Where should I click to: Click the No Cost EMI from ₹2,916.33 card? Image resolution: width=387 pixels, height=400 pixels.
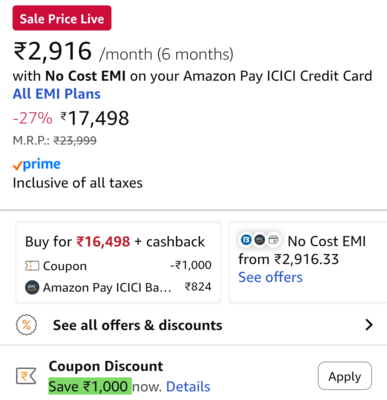point(308,263)
